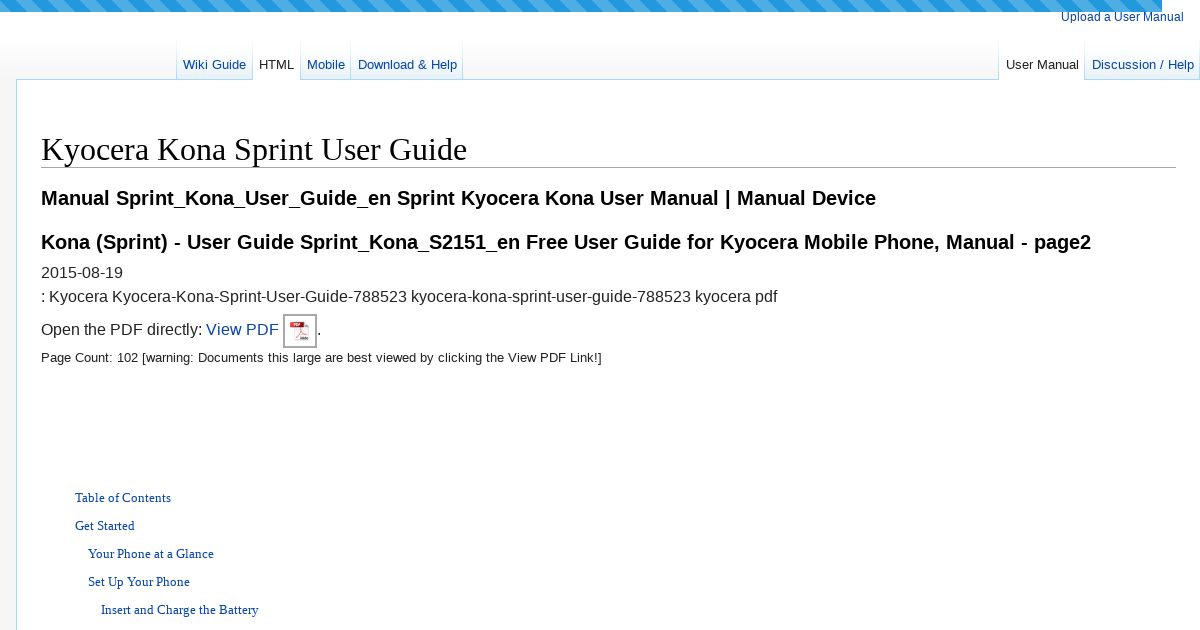
Task: Open the Mobile tab
Action: coord(326,65)
